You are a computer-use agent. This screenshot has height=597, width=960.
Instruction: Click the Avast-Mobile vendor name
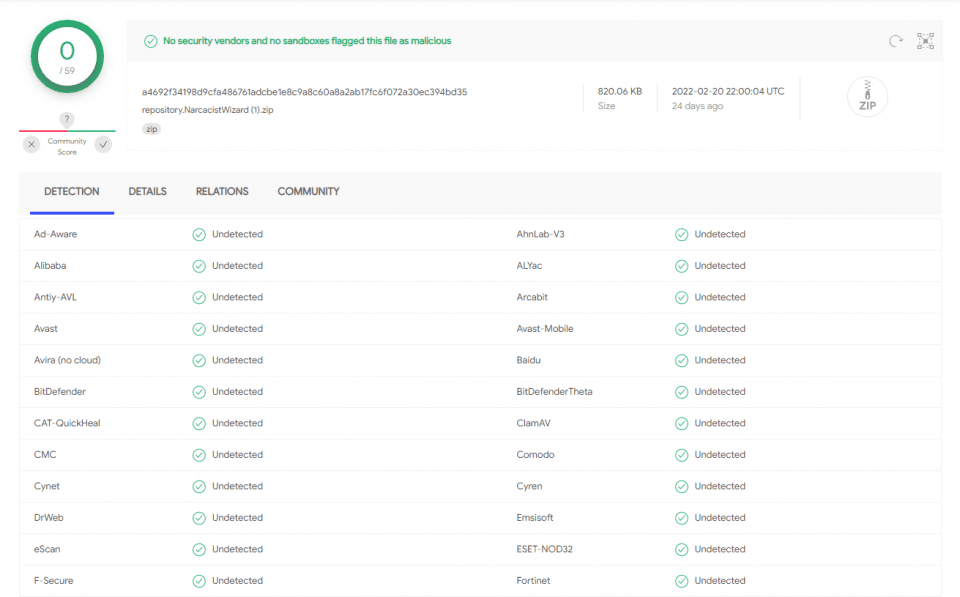(x=545, y=329)
